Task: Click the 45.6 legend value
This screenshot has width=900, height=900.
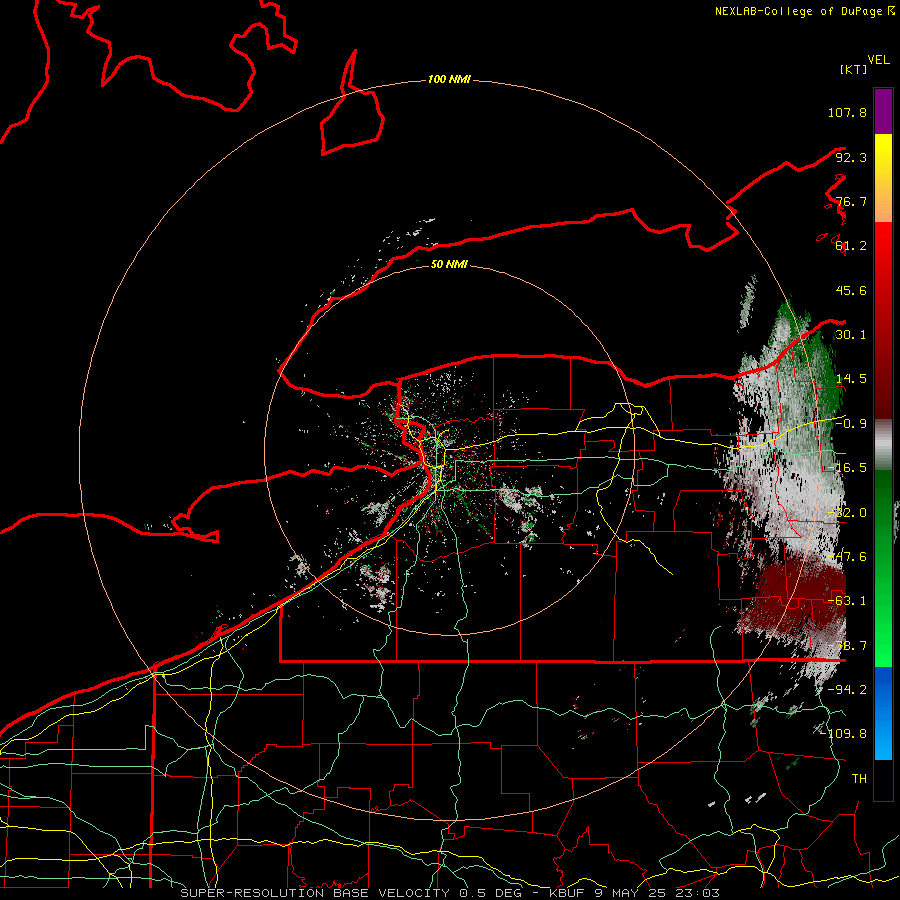Action: click(x=851, y=290)
